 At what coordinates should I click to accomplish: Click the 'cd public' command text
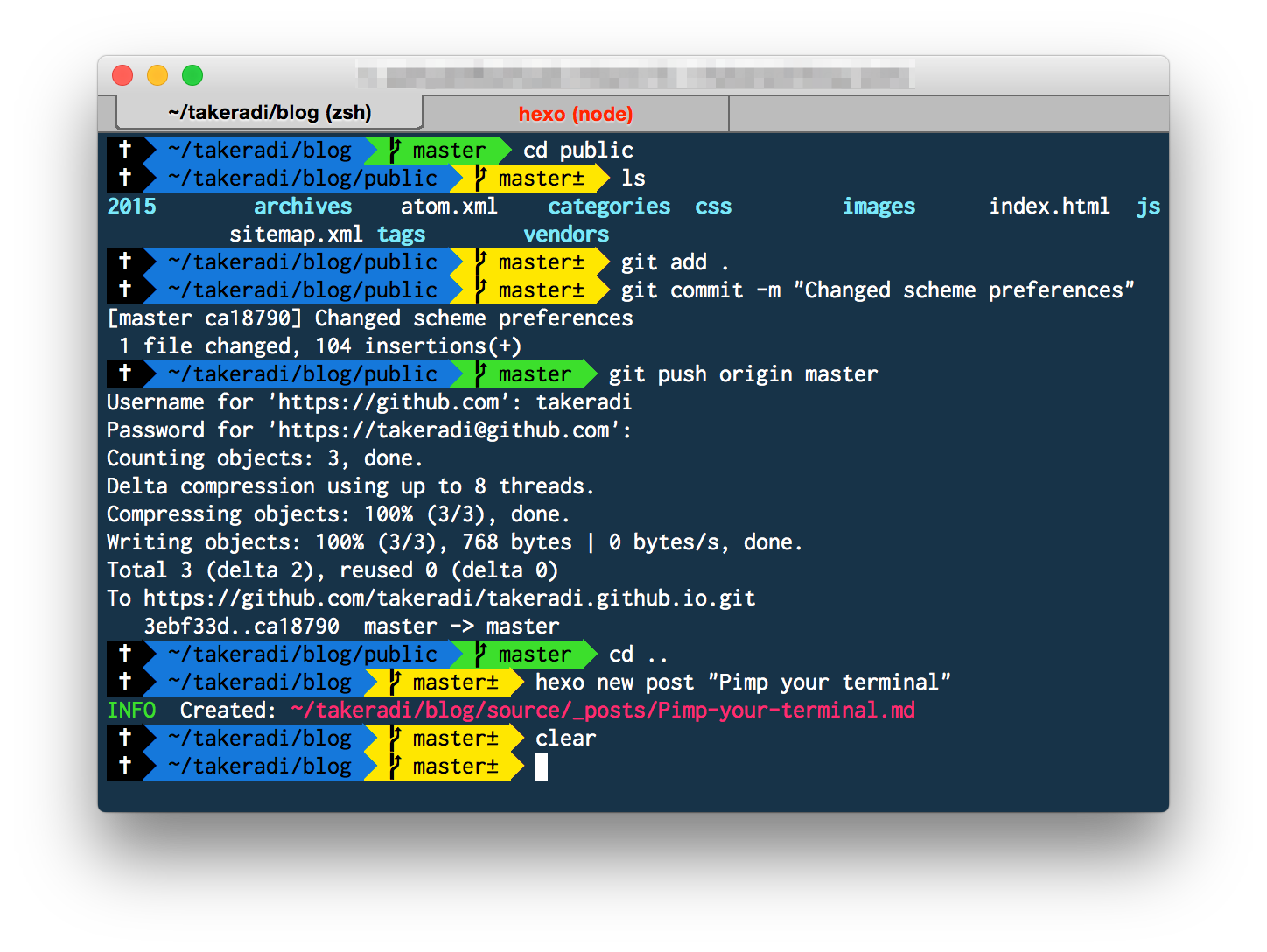(x=578, y=150)
